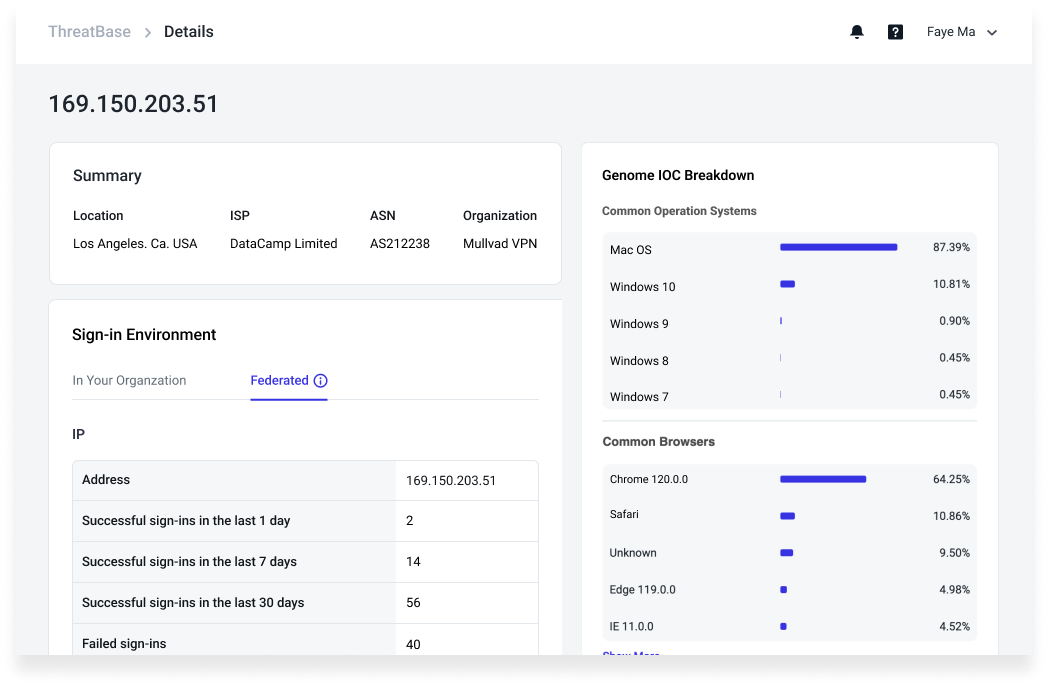Select the IP title 169.150.203.51
This screenshot has height=687, width=1048.
(133, 104)
